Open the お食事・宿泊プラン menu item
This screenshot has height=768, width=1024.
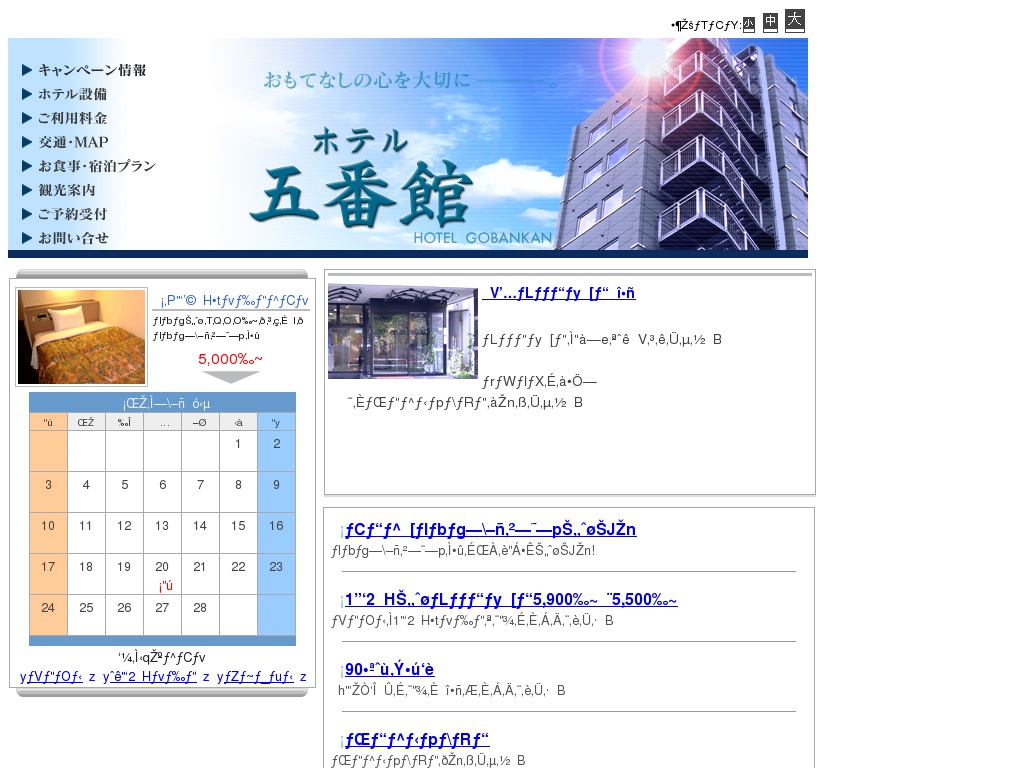pyautogui.click(x=89, y=166)
